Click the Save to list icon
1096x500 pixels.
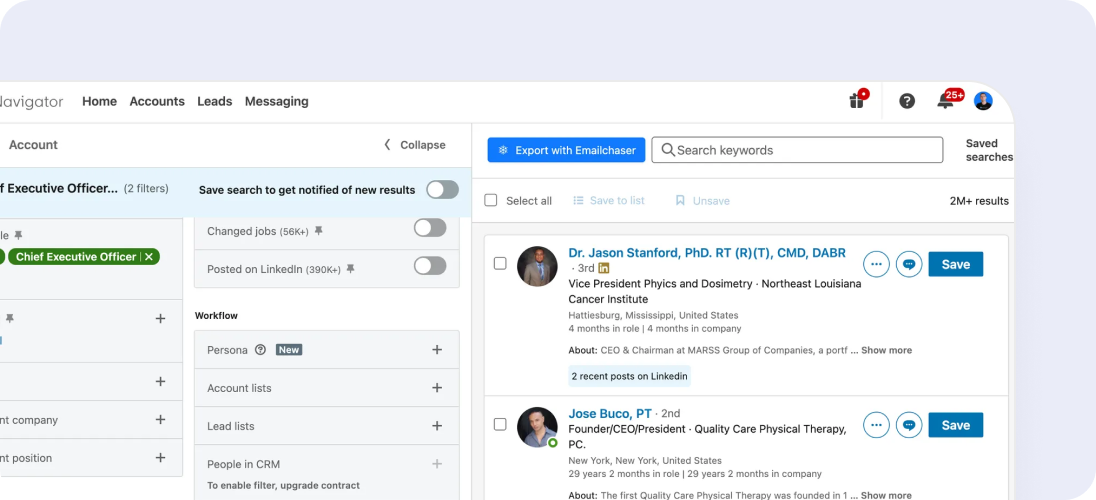click(x=578, y=201)
